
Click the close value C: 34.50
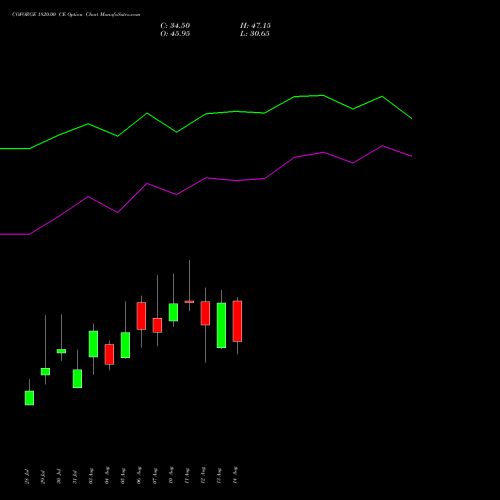[x=175, y=26]
